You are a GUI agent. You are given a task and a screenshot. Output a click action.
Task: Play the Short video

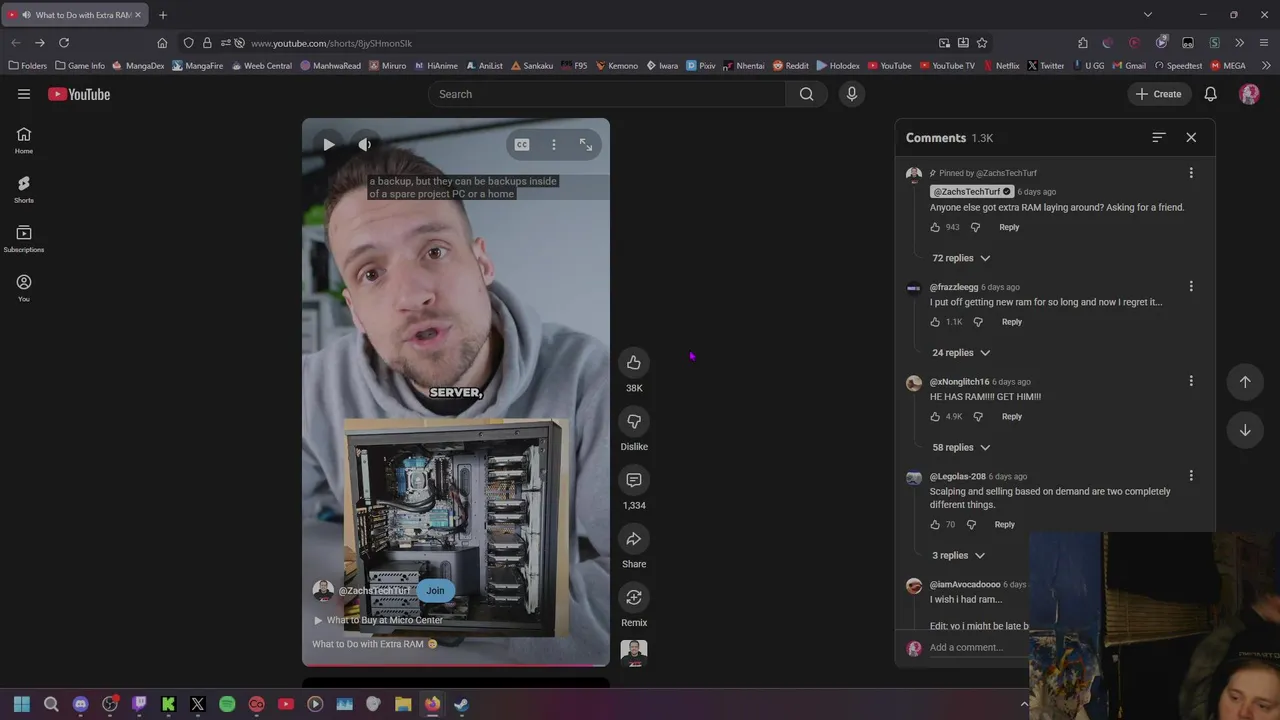tap(329, 145)
